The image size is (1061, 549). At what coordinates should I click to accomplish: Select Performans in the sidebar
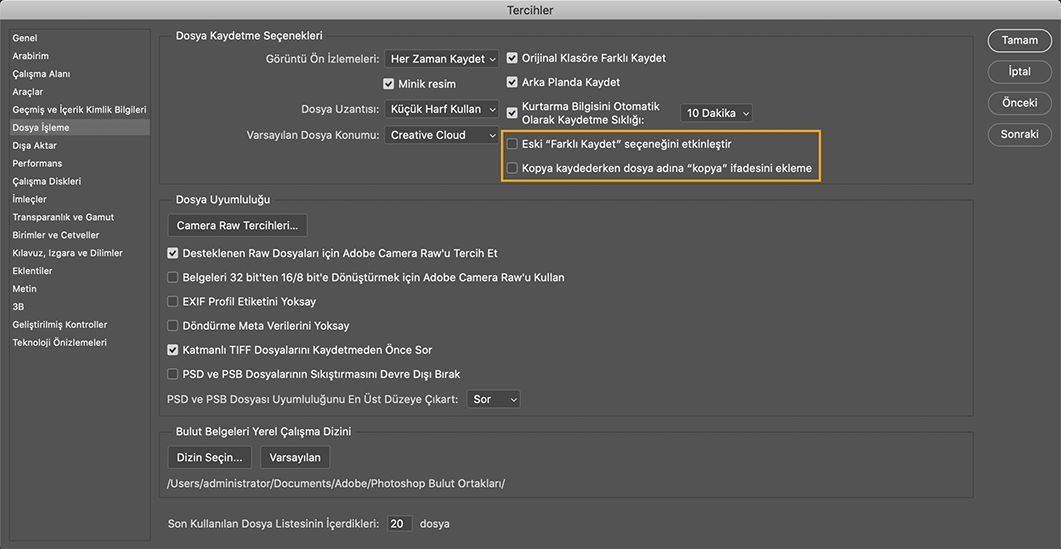37,164
